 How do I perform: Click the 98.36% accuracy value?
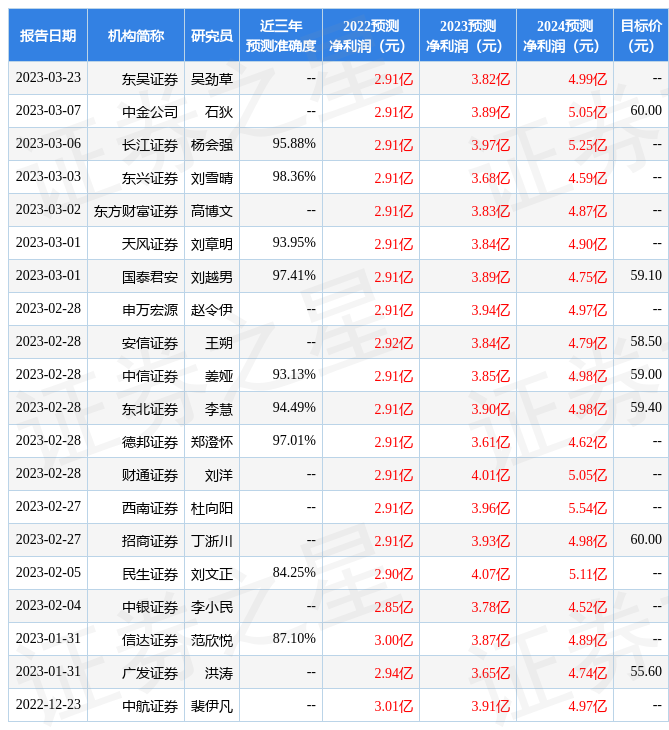coord(294,176)
